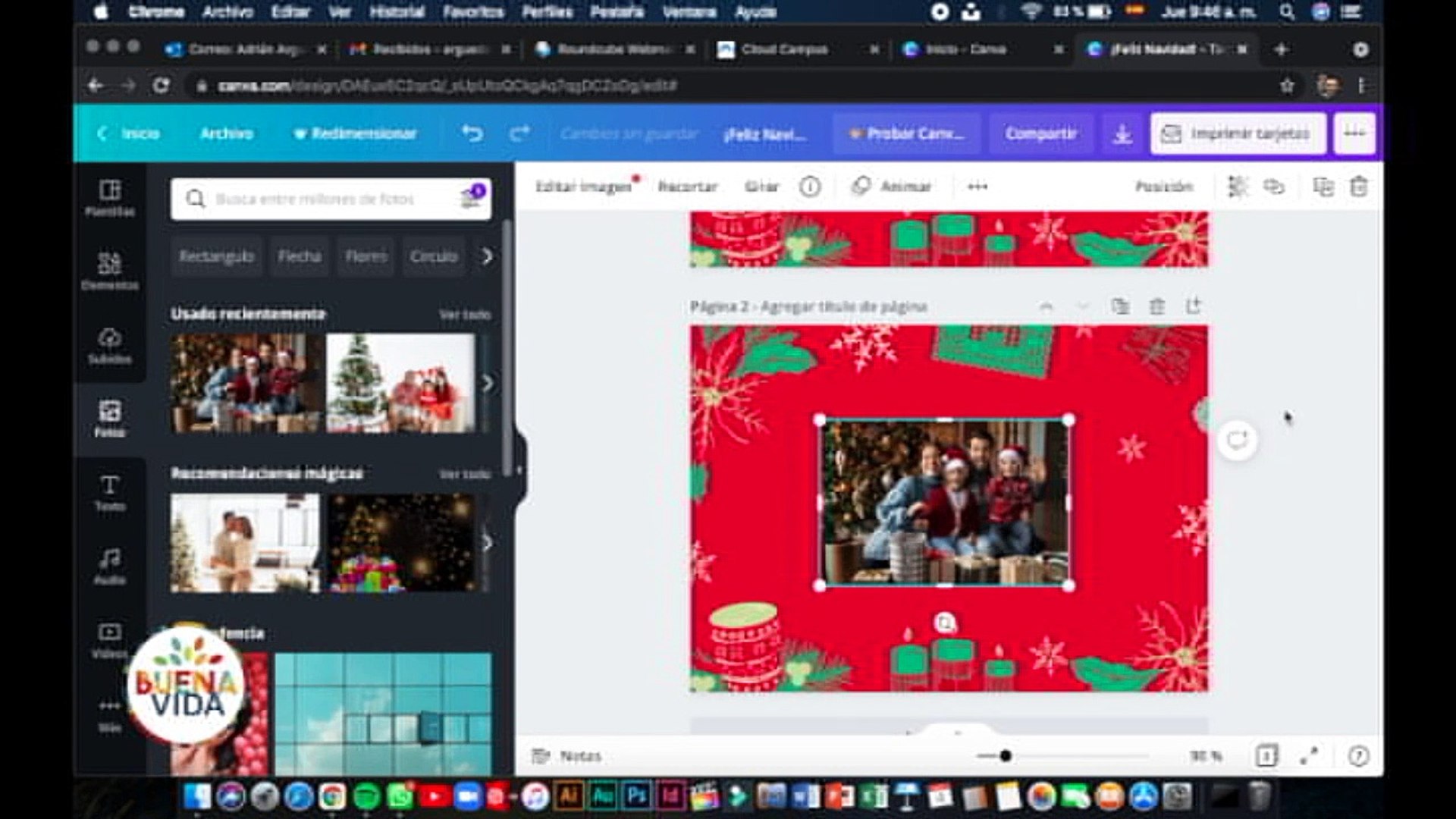The image size is (1456, 819).
Task: Collapse Página 2 using the chevron
Action: pyautogui.click(x=1082, y=307)
